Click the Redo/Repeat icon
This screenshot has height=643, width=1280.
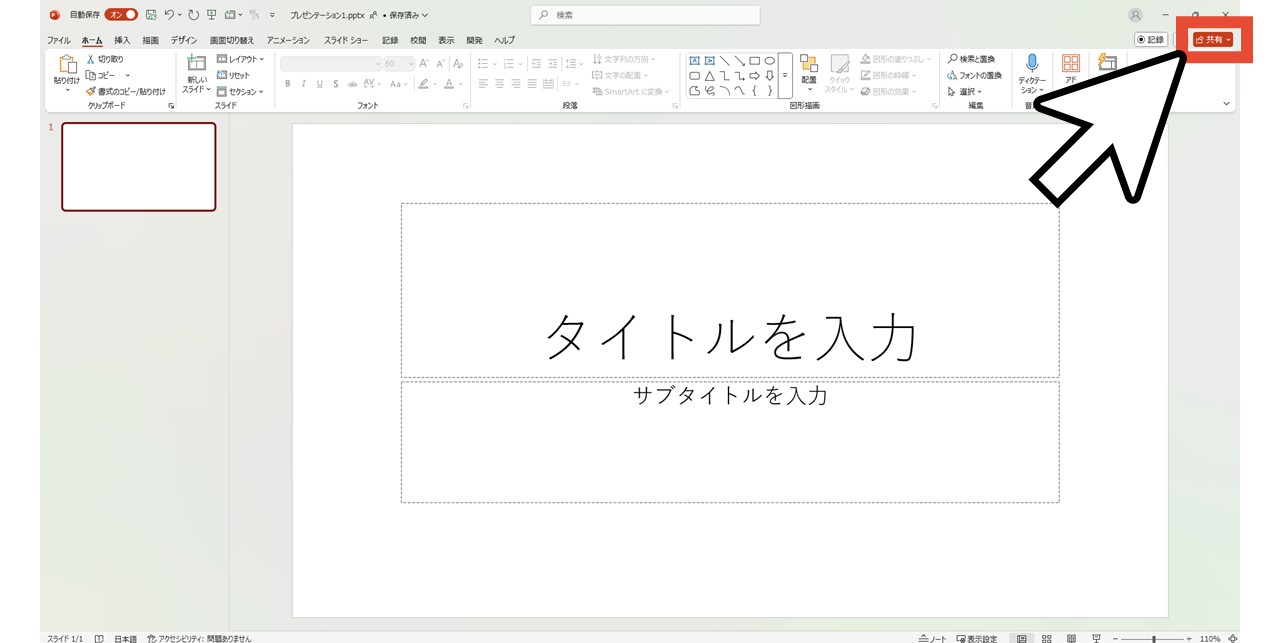tap(193, 15)
